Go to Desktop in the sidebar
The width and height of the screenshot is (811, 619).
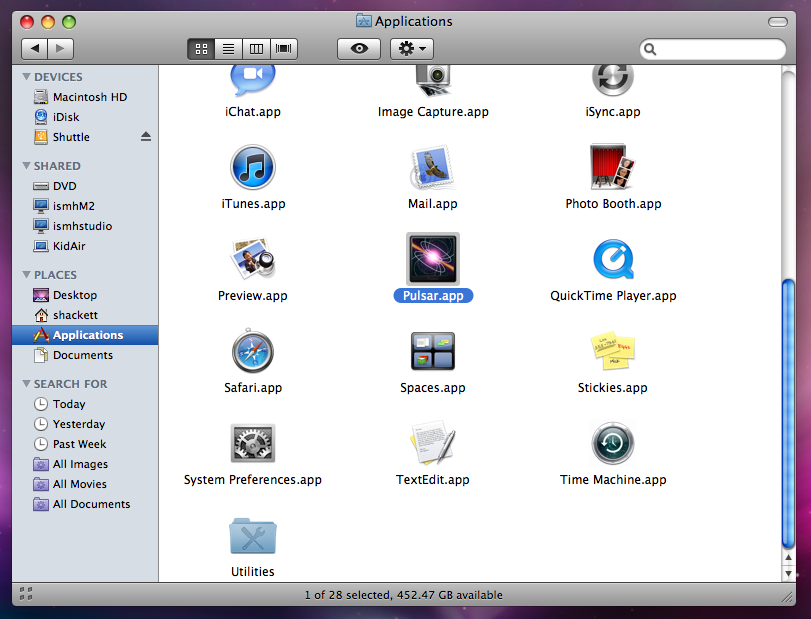tap(85, 295)
